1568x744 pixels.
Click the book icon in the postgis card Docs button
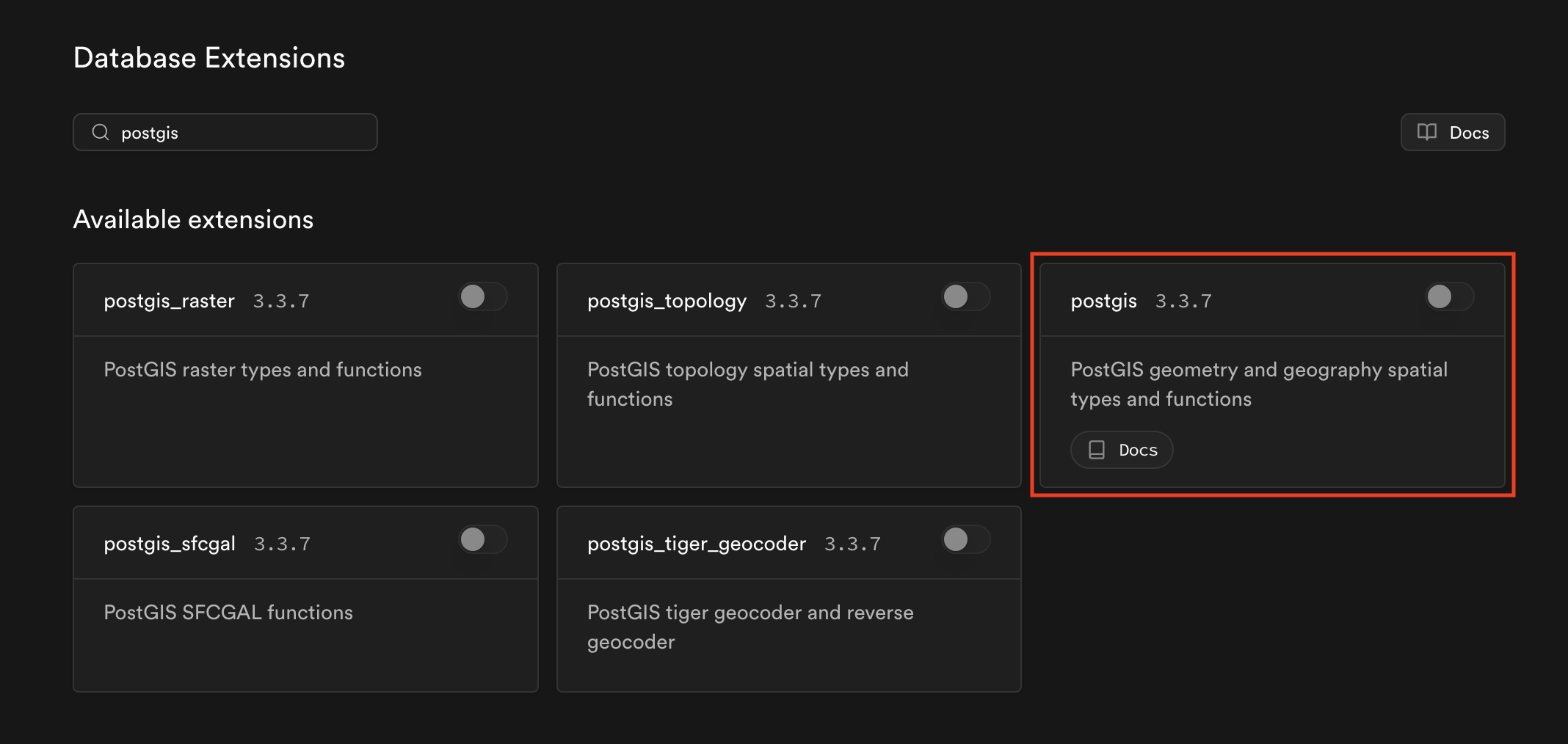pos(1097,450)
